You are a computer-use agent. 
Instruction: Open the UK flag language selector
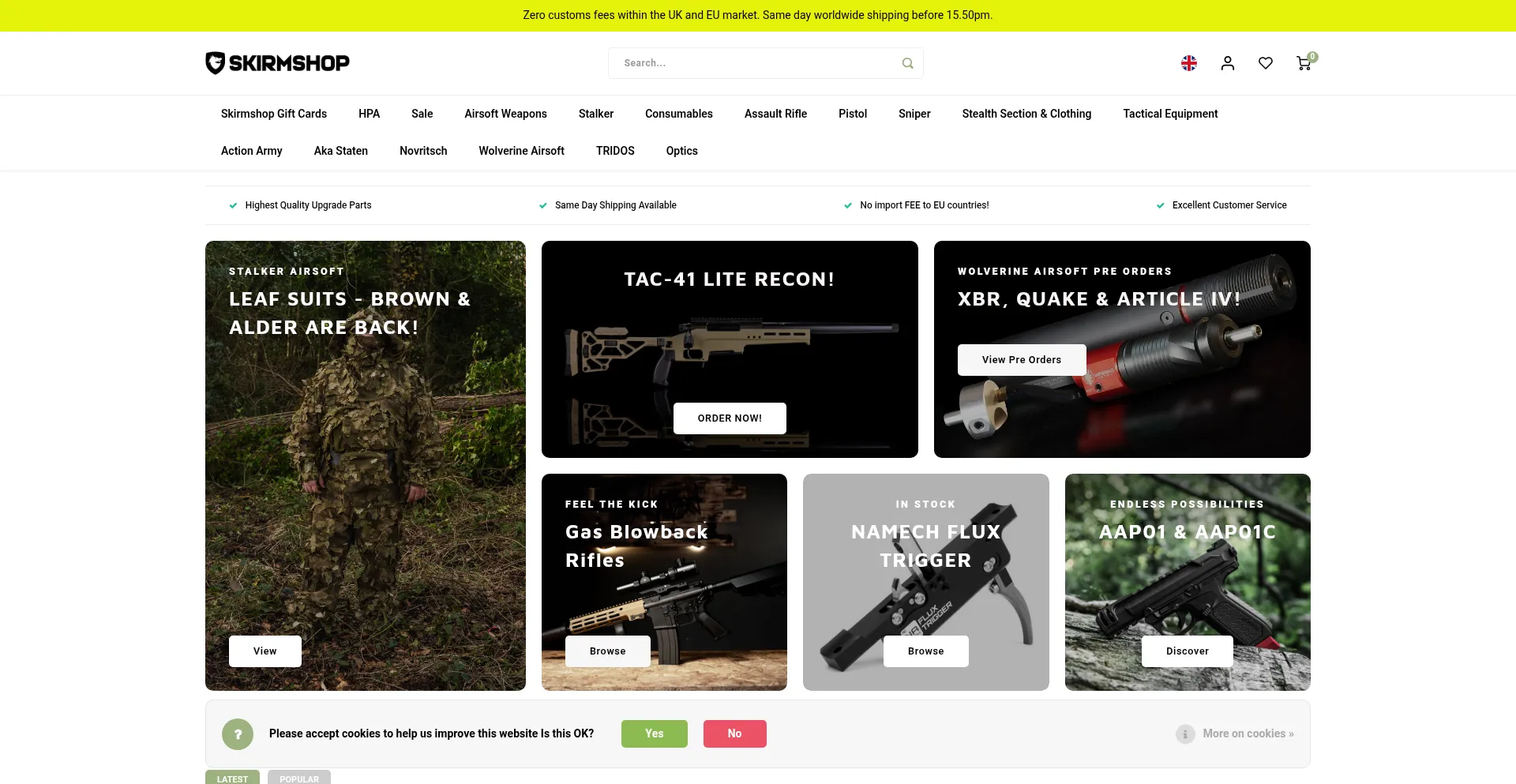1189,63
